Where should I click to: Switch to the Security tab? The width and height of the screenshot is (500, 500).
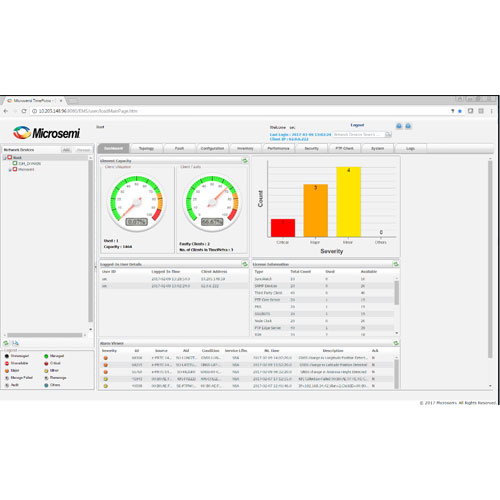[x=311, y=148]
